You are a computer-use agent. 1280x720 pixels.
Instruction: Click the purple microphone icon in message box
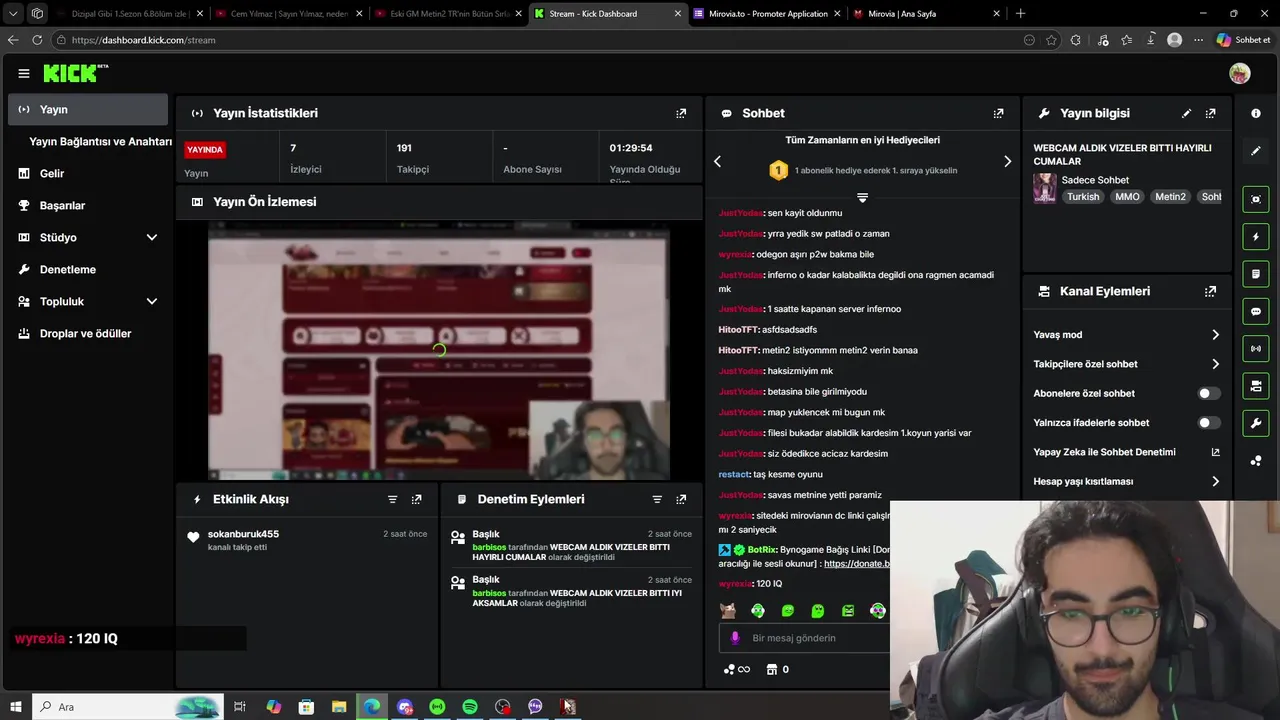(735, 638)
